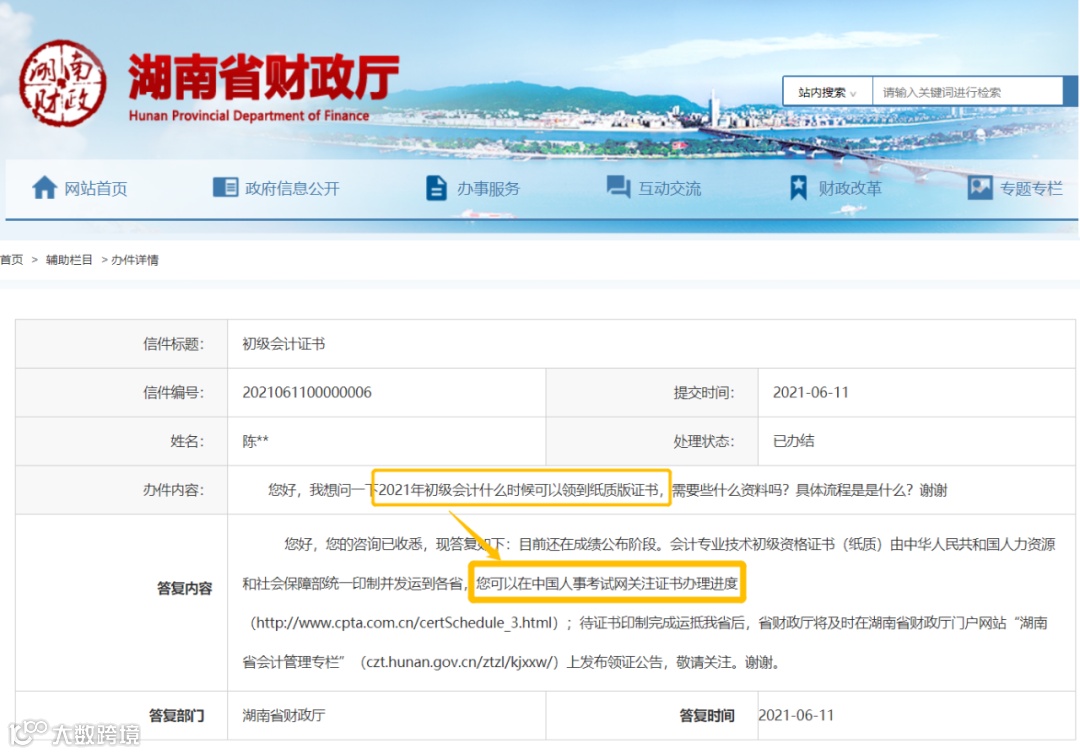This screenshot has width=1080, height=754.
Task: Click the reply sentence mentioning 中国人事考试网
Action: [607, 583]
